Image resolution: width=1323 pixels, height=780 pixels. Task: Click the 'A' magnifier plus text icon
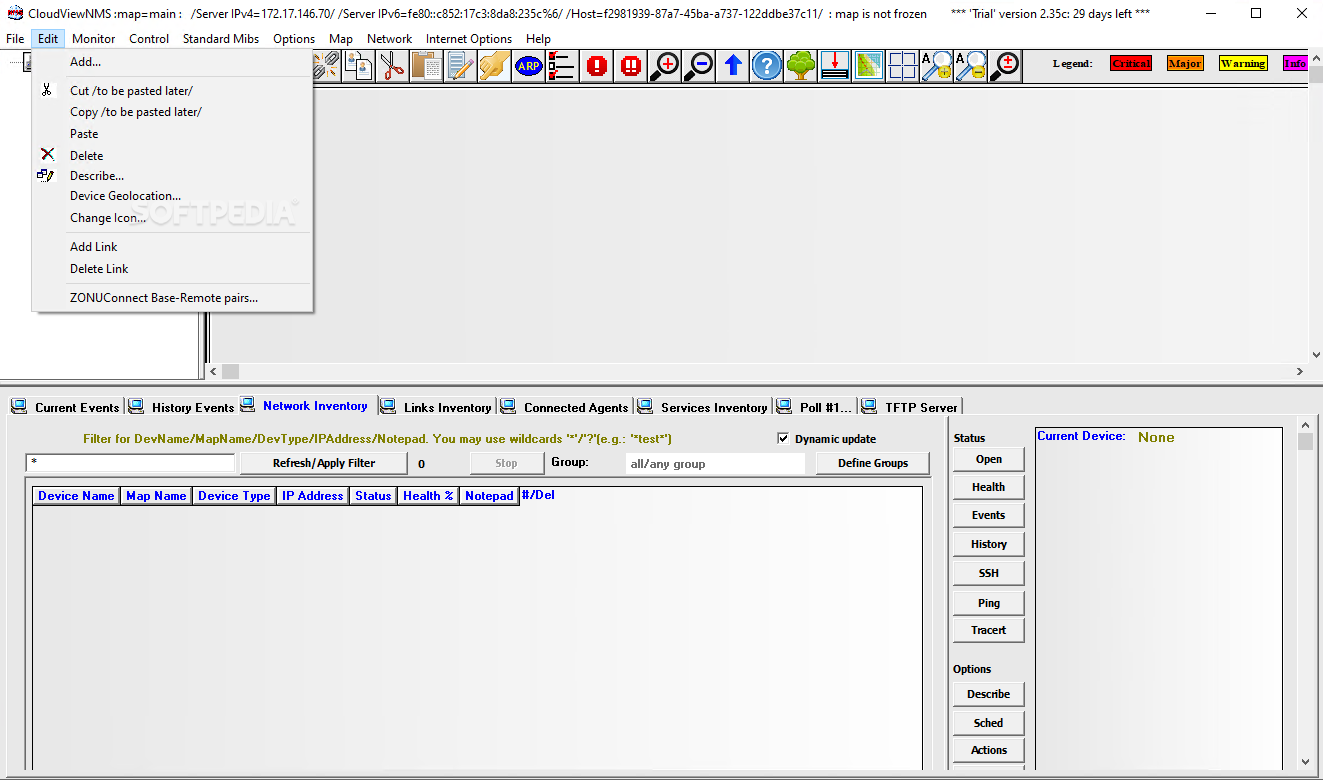click(x=937, y=66)
